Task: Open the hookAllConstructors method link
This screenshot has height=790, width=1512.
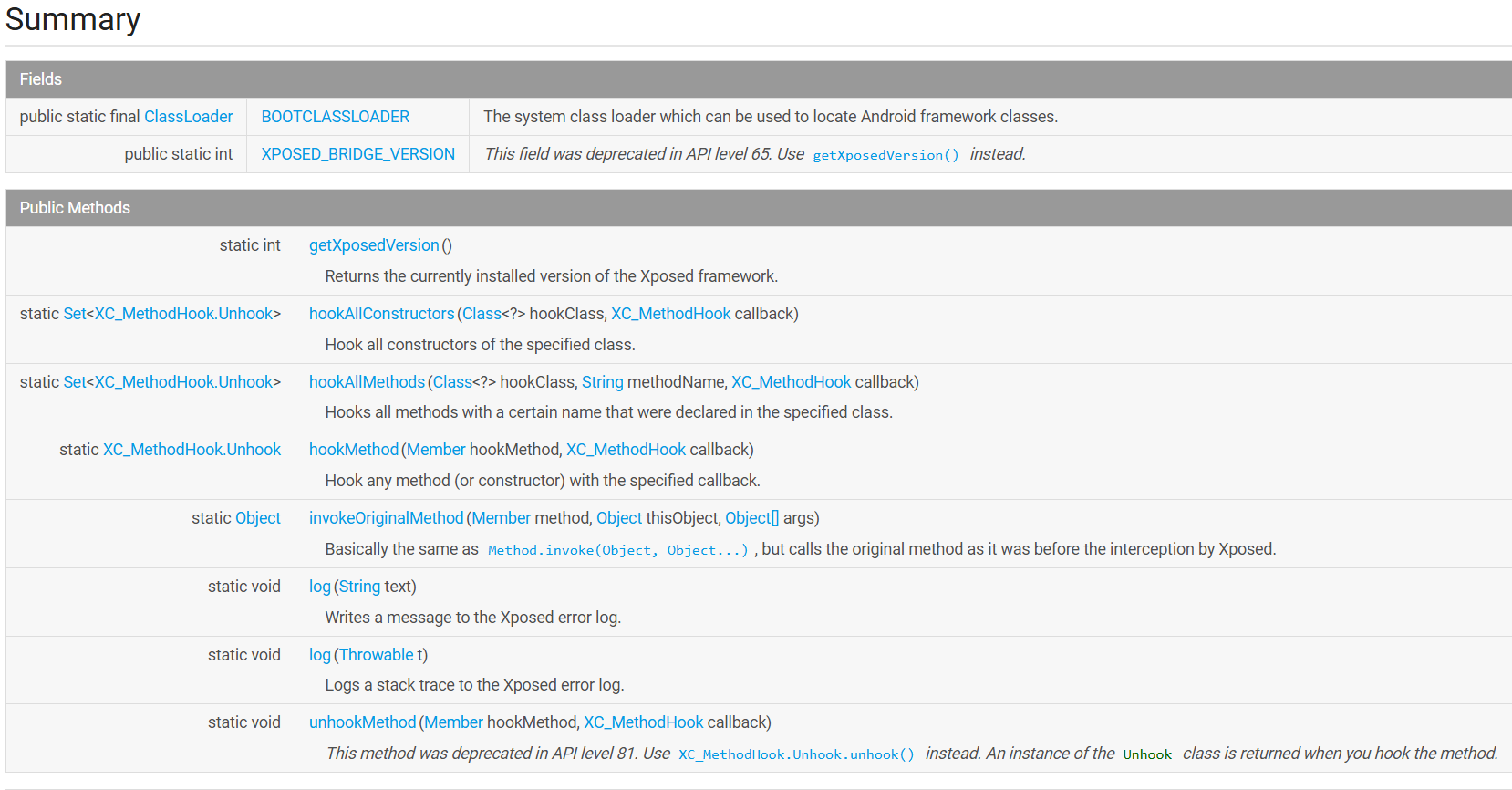Action: pyautogui.click(x=381, y=314)
